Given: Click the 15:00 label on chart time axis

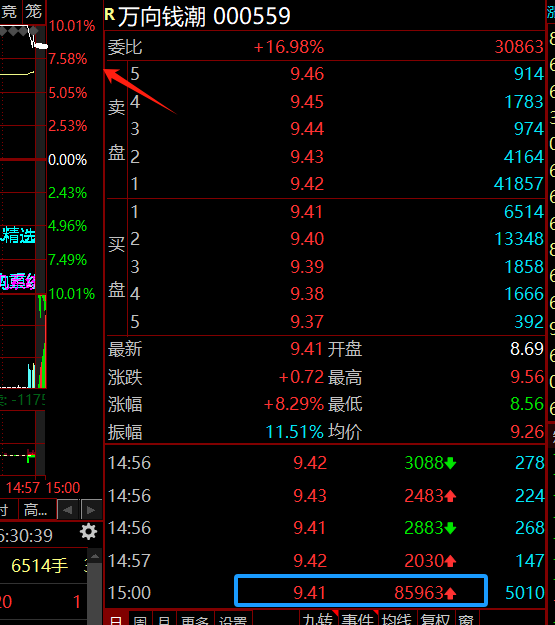Looking at the screenshot, I should (x=63, y=487).
